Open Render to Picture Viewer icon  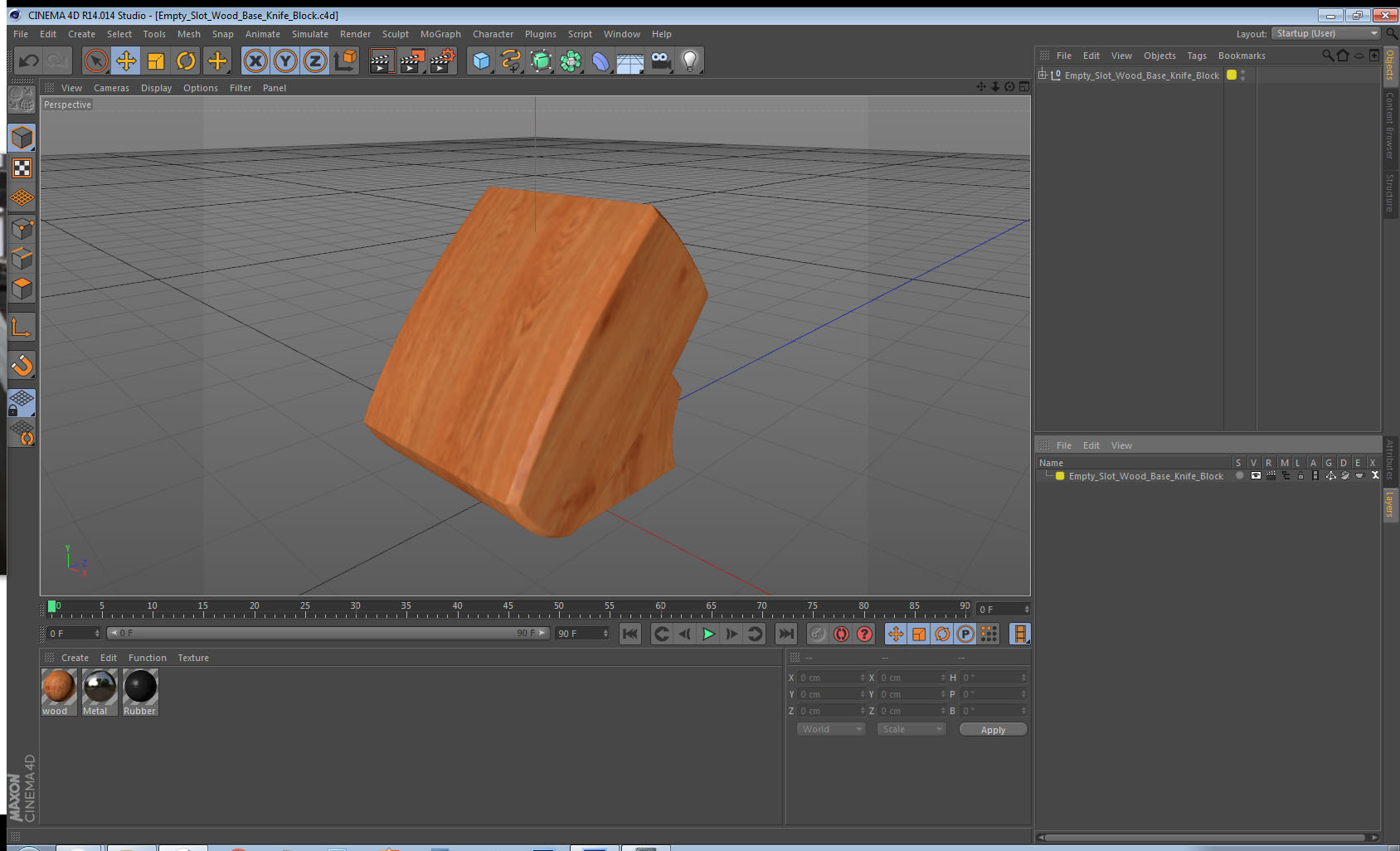[x=412, y=61]
